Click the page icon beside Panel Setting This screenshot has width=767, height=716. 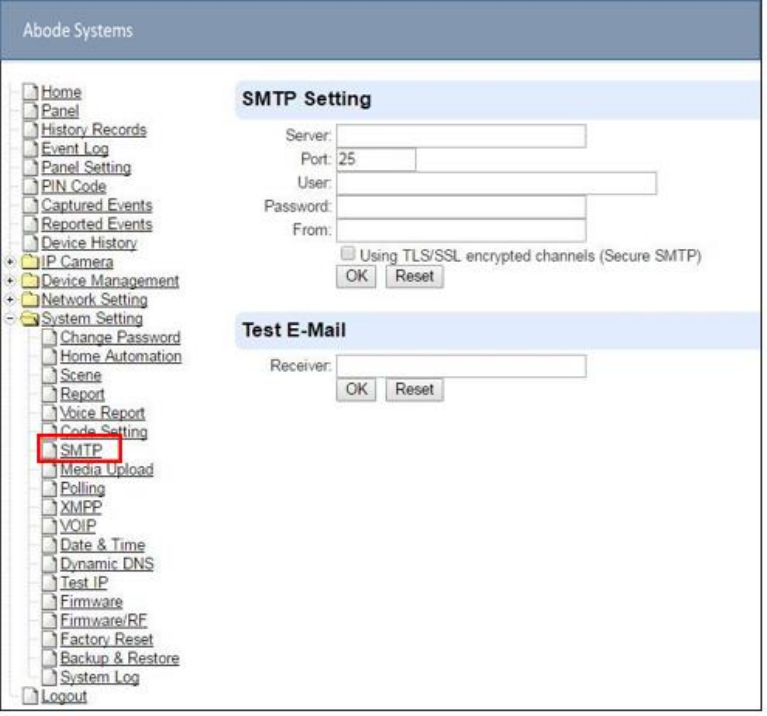(x=30, y=167)
